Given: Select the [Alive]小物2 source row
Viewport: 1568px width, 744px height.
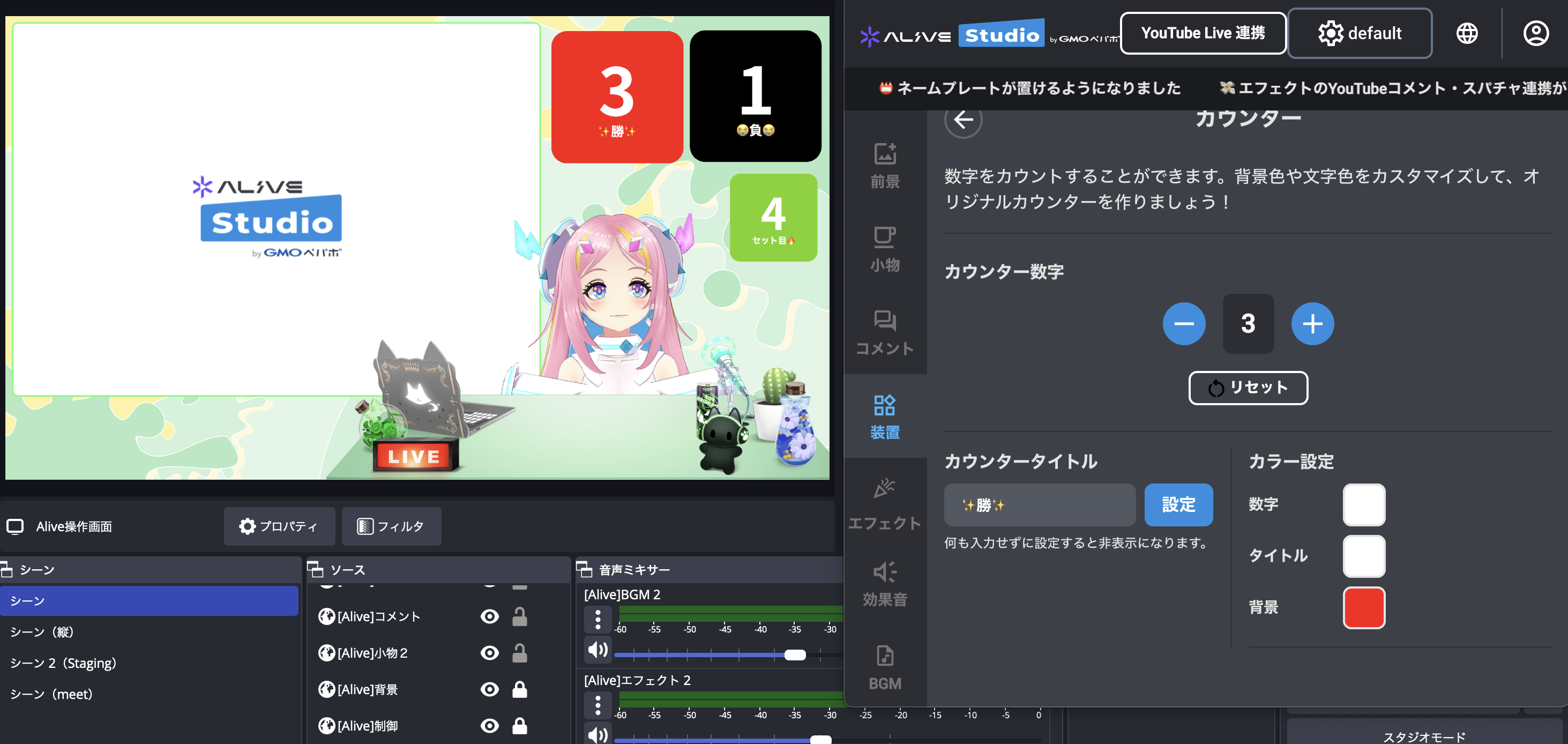Looking at the screenshot, I should [438, 653].
